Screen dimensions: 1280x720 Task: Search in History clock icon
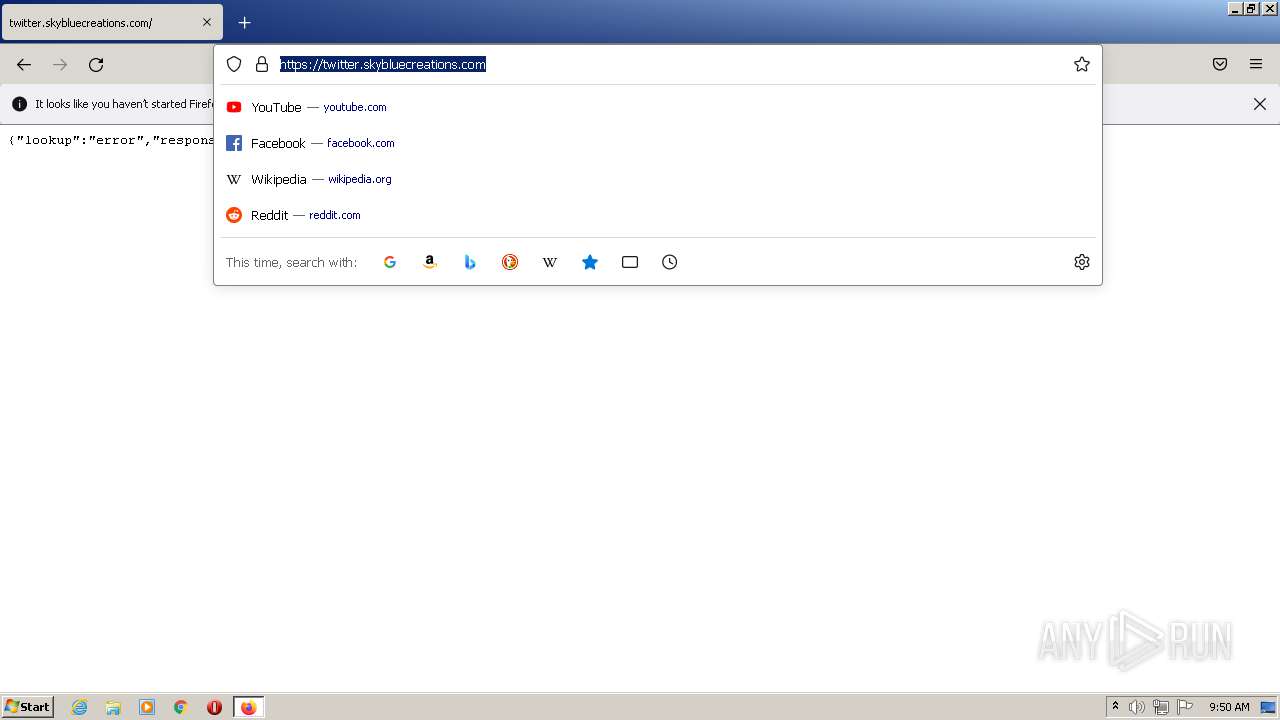pos(670,262)
